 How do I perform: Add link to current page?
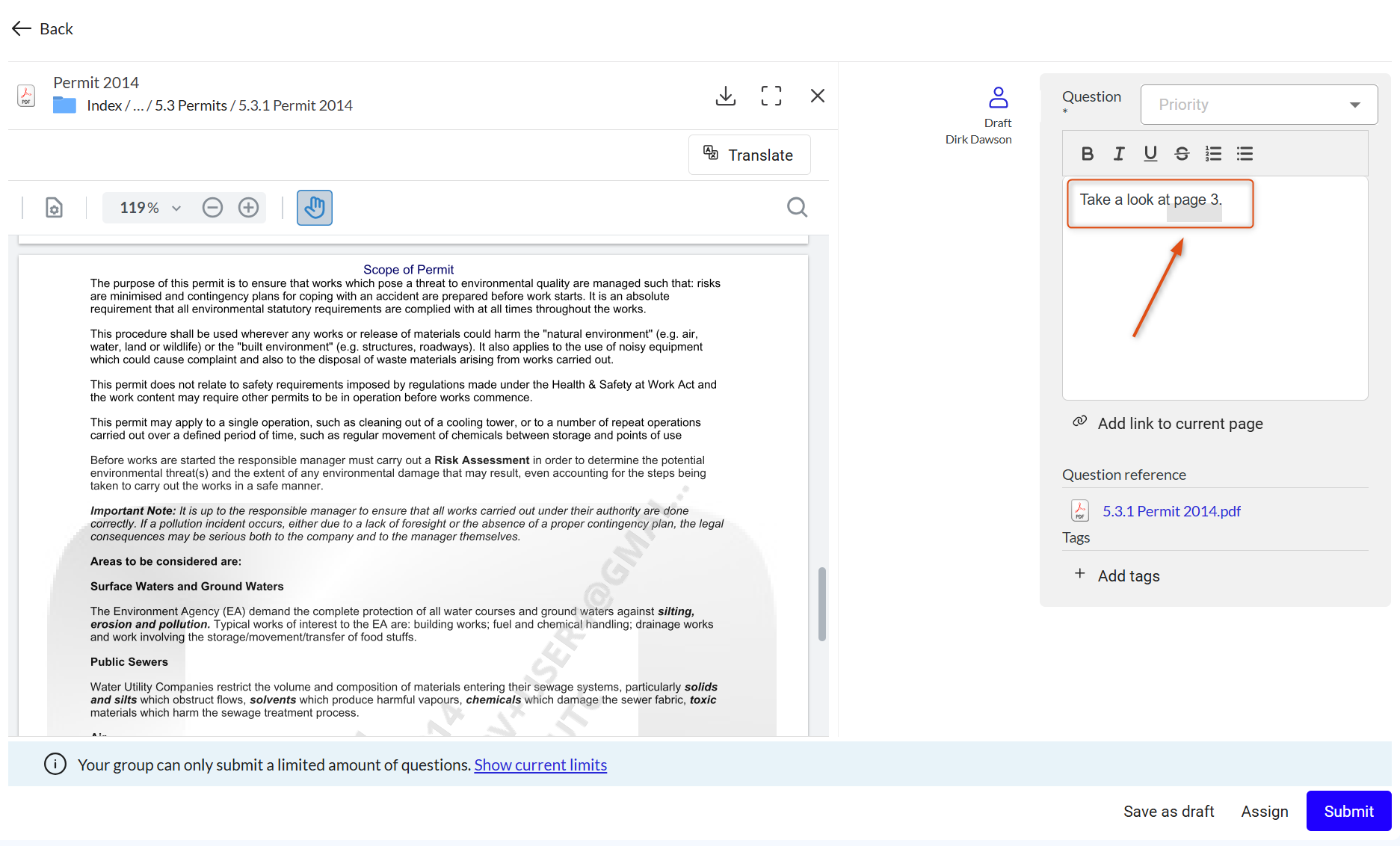1168,424
